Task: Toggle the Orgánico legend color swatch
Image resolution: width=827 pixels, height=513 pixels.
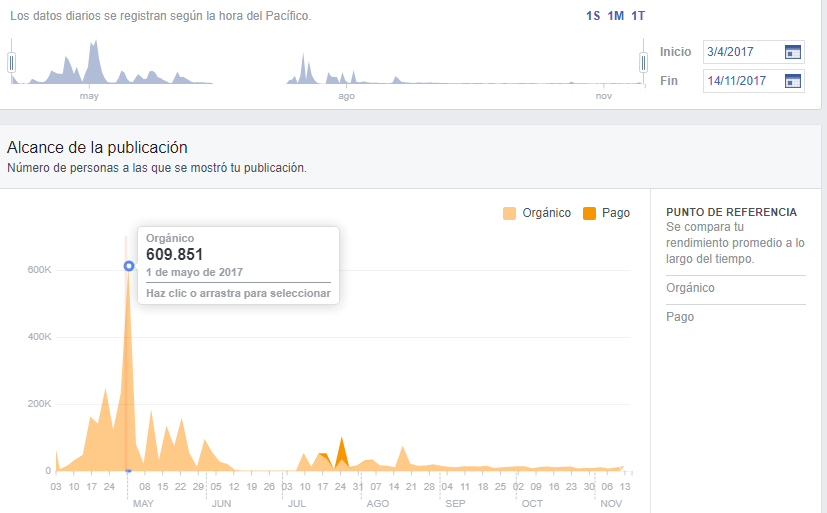Action: pos(509,213)
